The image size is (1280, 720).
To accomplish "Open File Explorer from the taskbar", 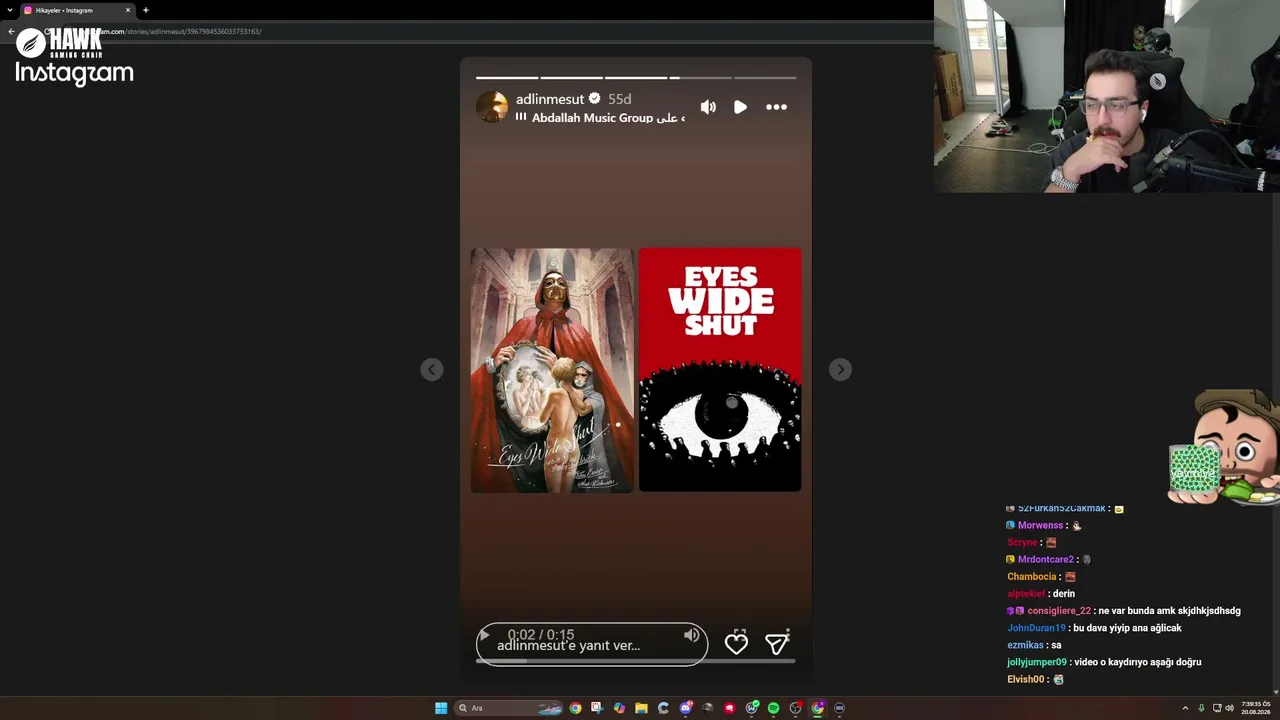I will tap(641, 708).
